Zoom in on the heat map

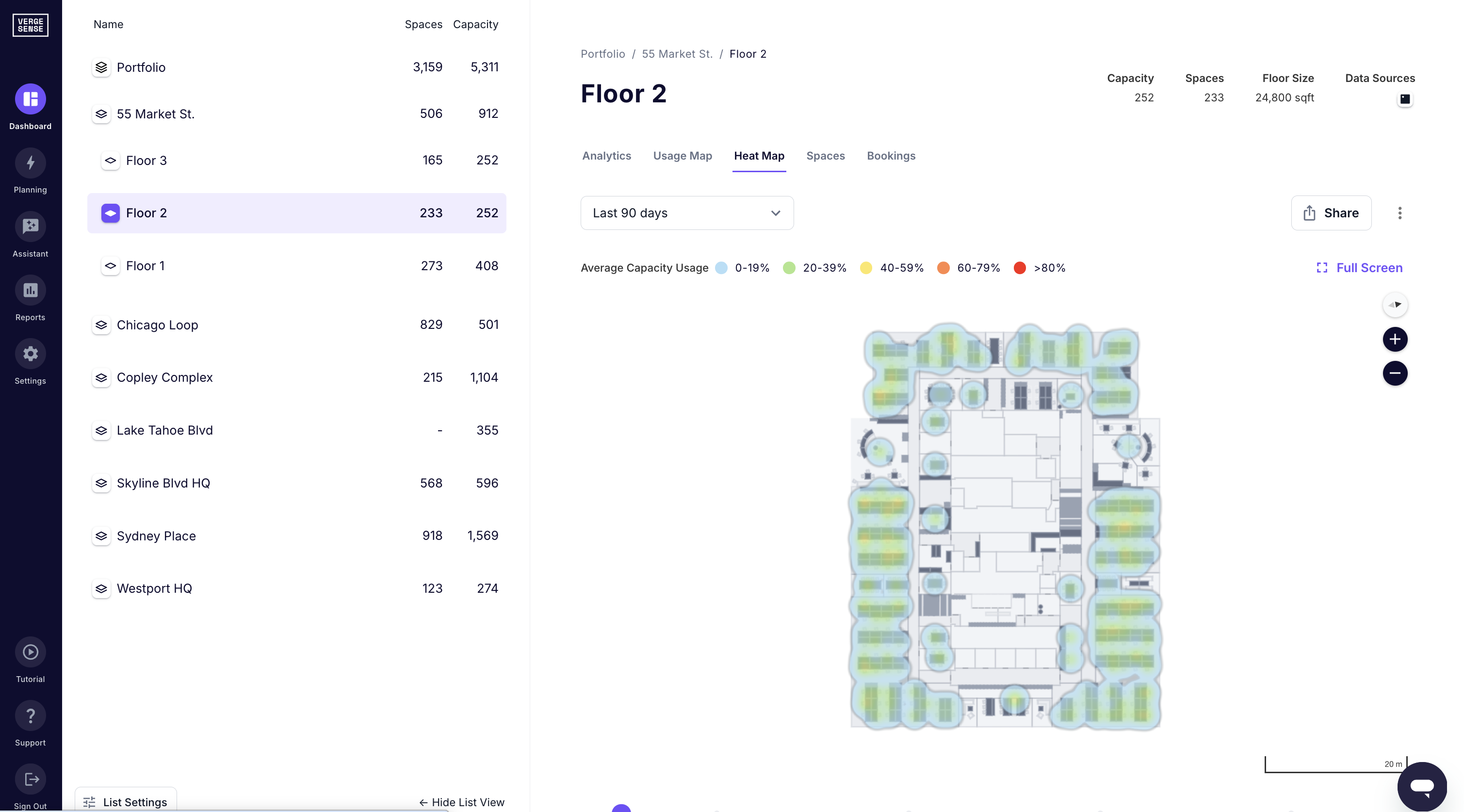(1395, 339)
